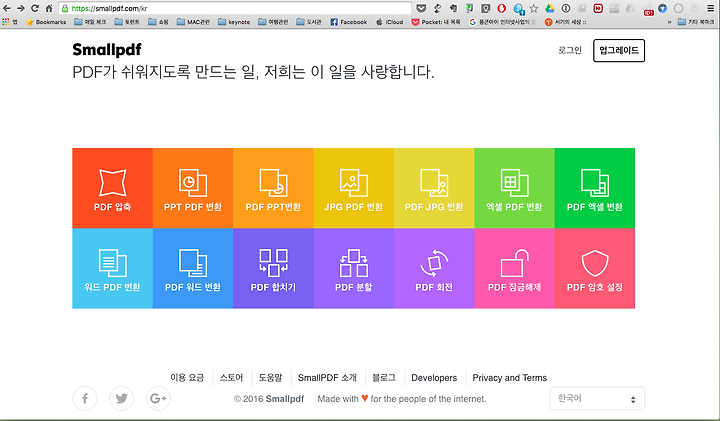This screenshot has width=720, height=421.
Task: Open the PDF 엑셀 변환 tile
Action: [x=595, y=188]
